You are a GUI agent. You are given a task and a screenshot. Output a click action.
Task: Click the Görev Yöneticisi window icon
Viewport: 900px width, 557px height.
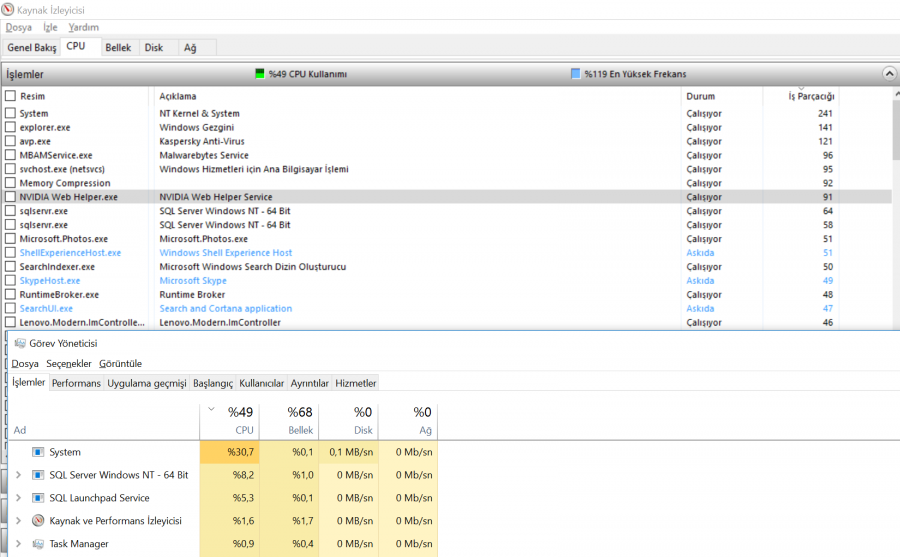pos(20,343)
